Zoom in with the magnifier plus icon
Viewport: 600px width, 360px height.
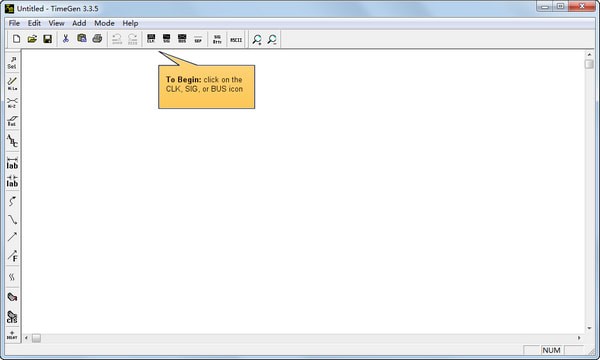coord(257,39)
